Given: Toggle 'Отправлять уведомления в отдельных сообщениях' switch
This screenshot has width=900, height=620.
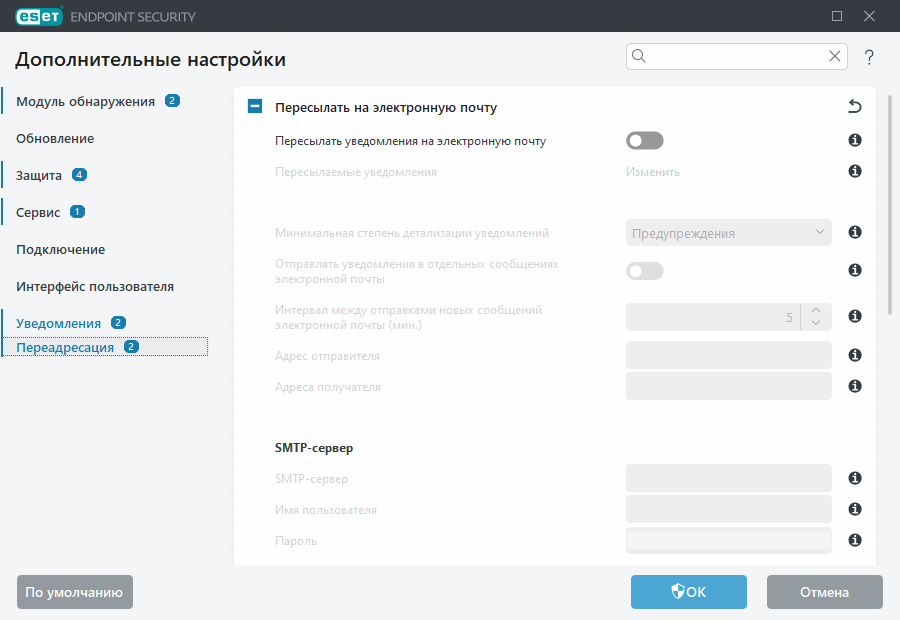Looking at the screenshot, I should pyautogui.click(x=645, y=271).
